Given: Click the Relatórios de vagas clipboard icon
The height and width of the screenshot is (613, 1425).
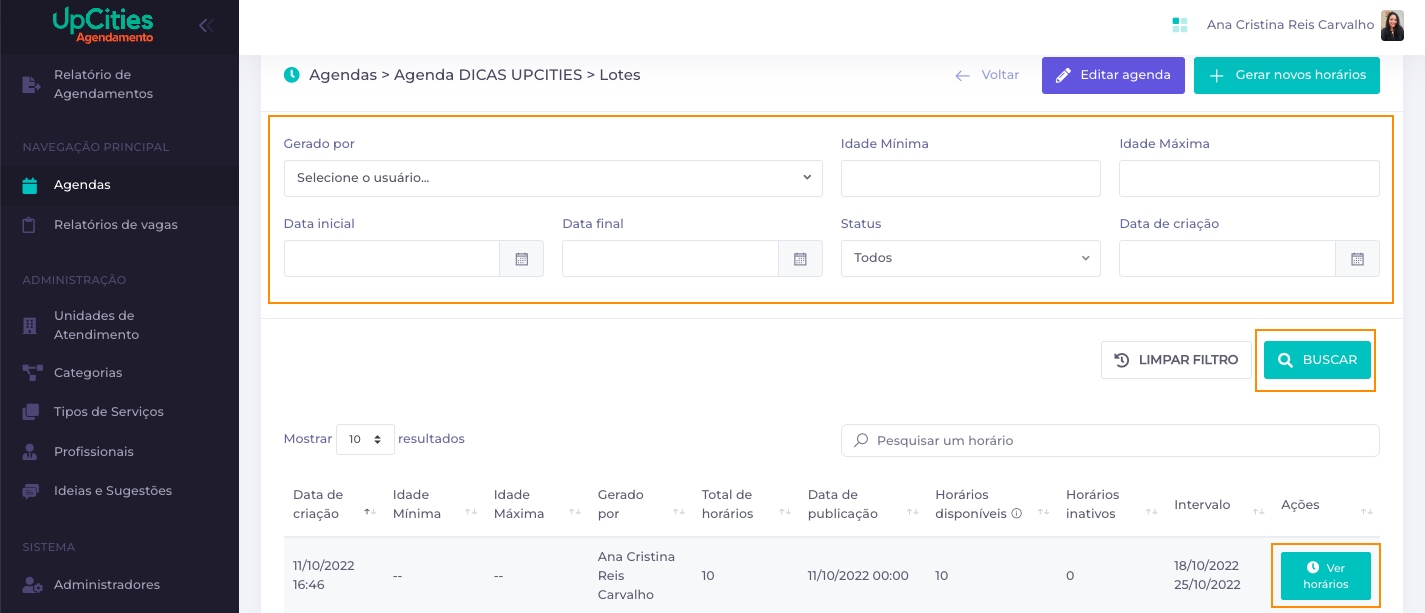Looking at the screenshot, I should coord(30,225).
